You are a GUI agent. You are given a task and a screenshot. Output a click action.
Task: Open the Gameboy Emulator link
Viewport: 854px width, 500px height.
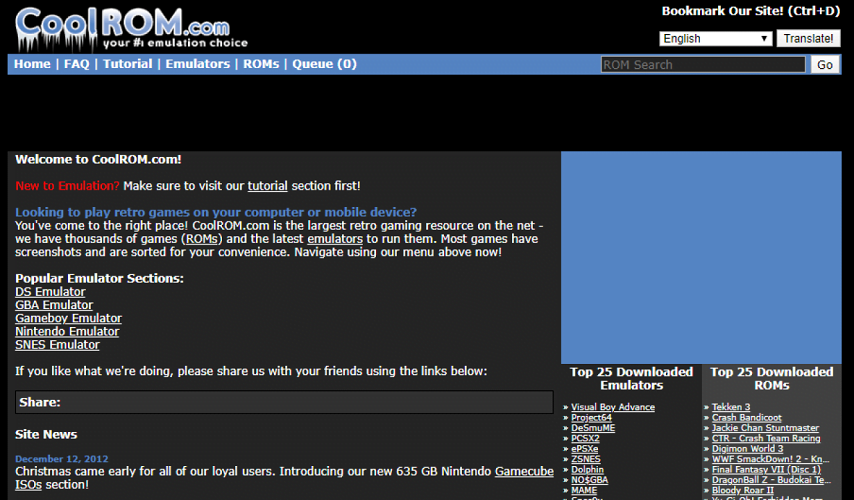(69, 319)
